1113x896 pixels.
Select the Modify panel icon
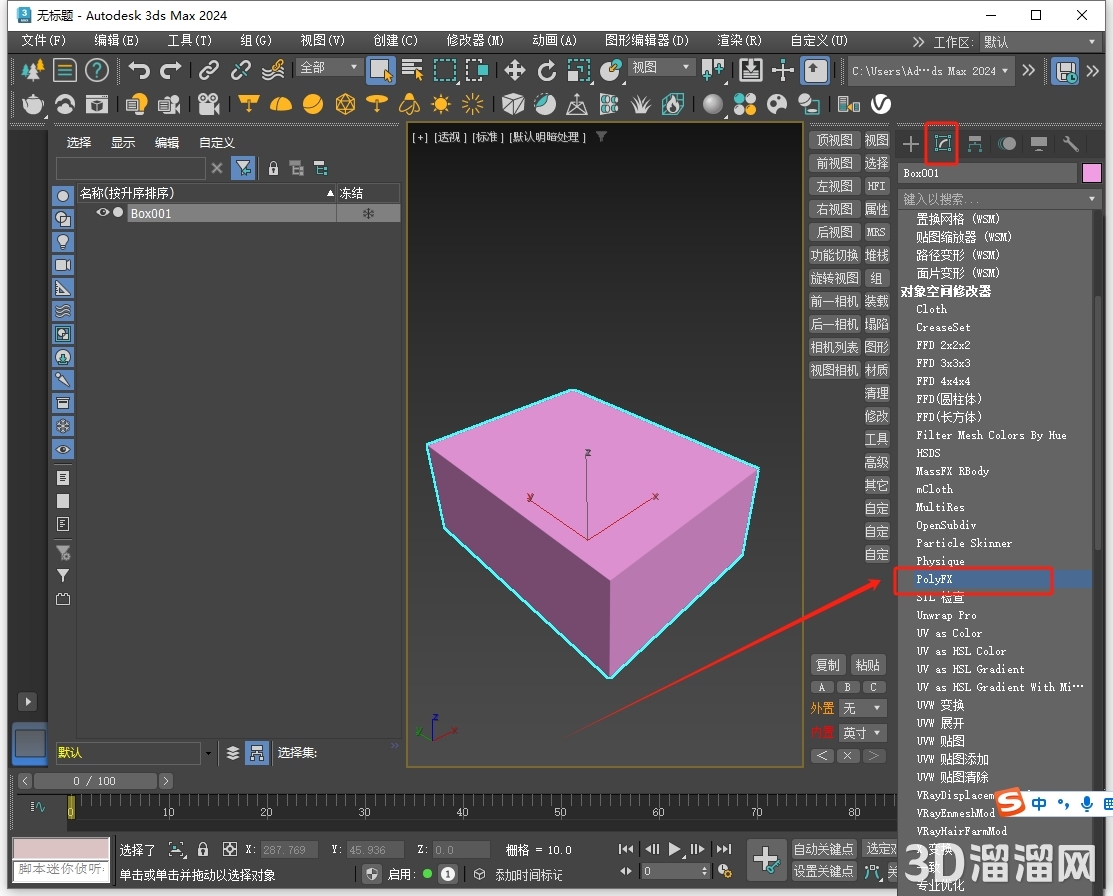coord(941,143)
